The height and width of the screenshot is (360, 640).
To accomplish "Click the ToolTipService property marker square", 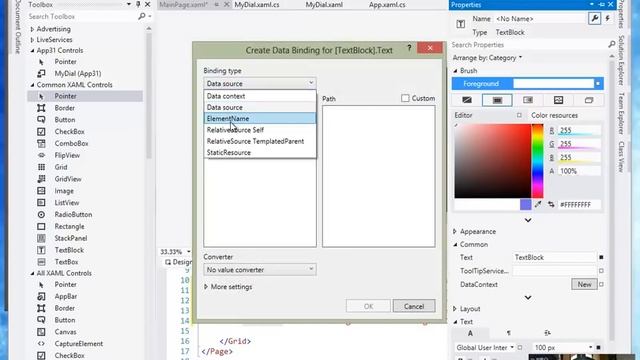I will click(x=601, y=271).
